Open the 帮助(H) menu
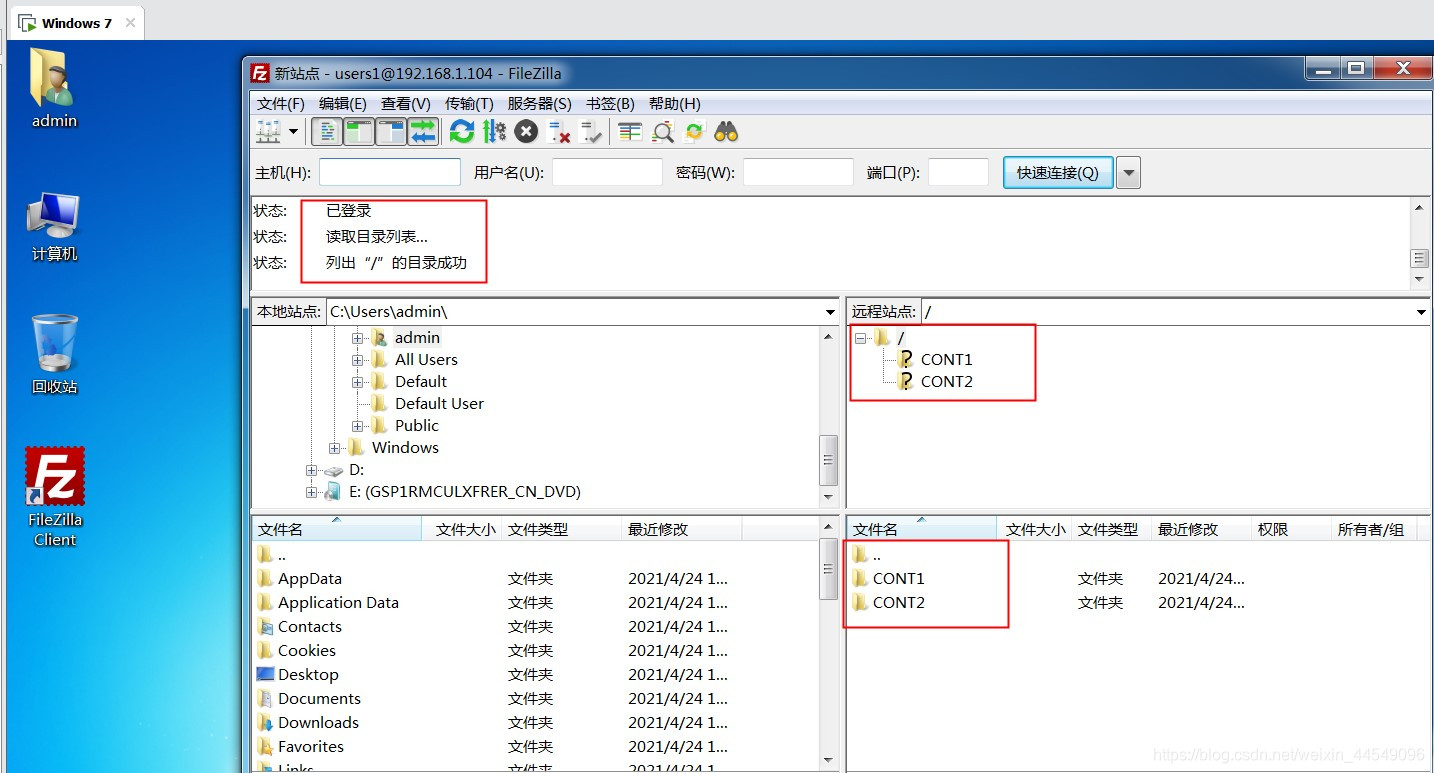 coord(675,103)
